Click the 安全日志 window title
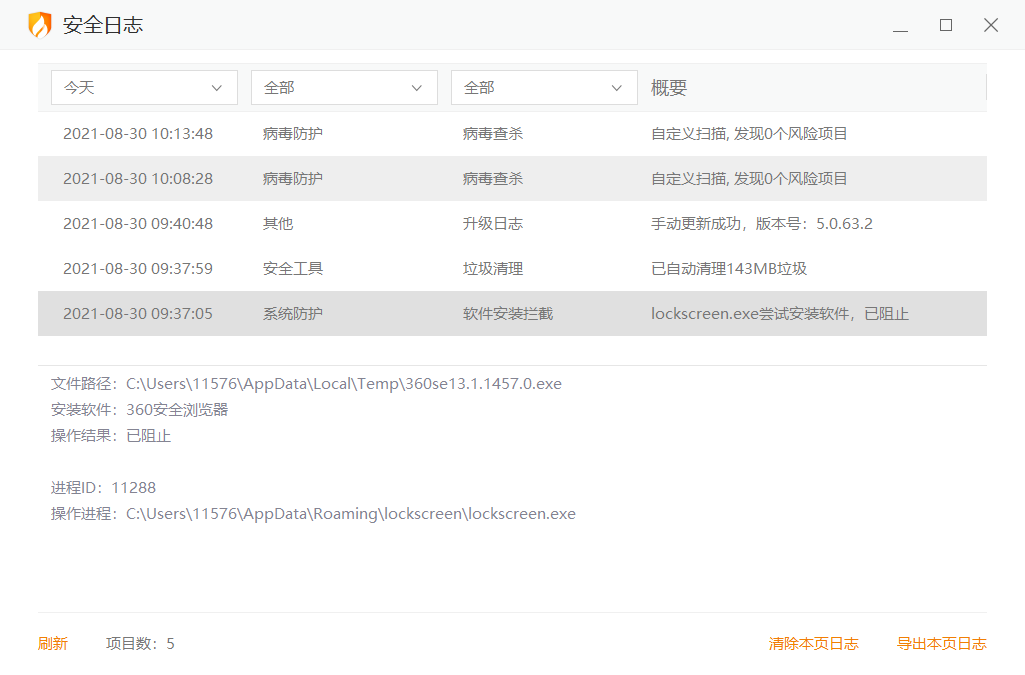The image size is (1025, 675). click(103, 26)
